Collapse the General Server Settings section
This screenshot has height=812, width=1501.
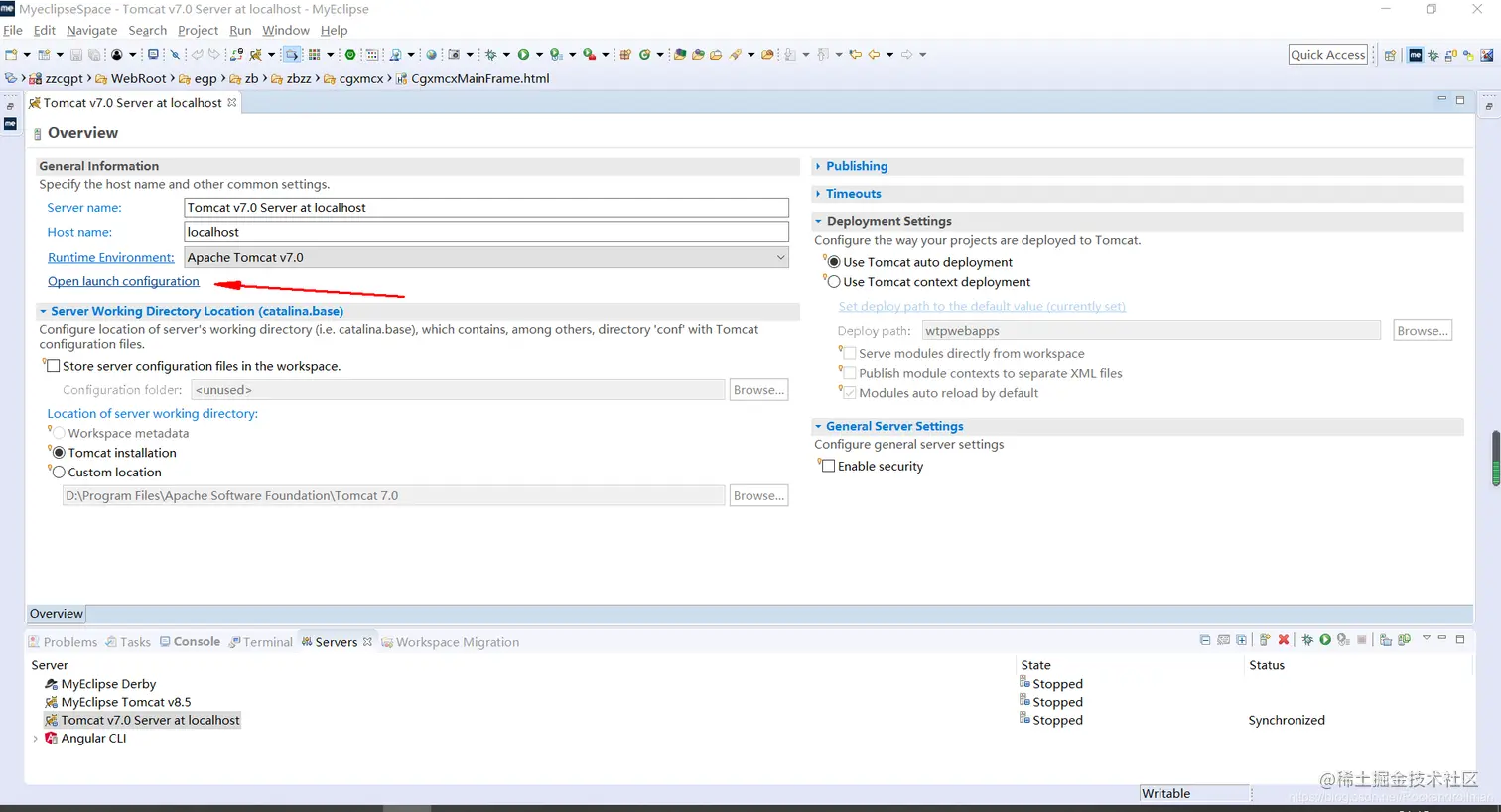coord(818,426)
